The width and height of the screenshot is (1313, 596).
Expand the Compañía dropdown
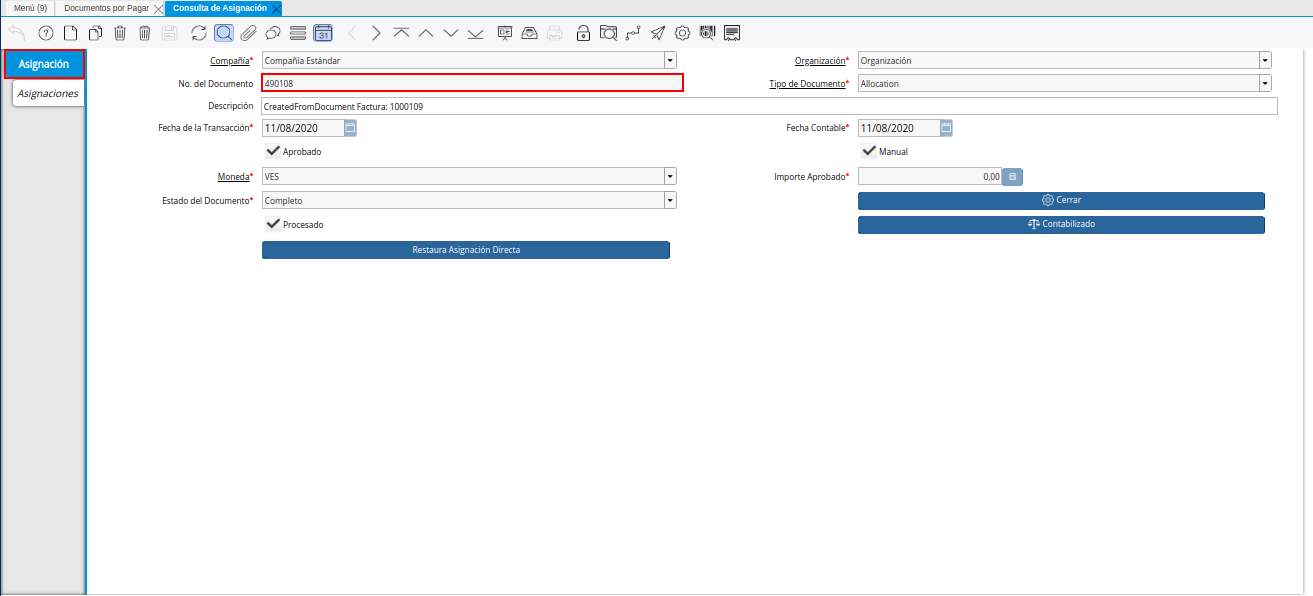click(669, 60)
